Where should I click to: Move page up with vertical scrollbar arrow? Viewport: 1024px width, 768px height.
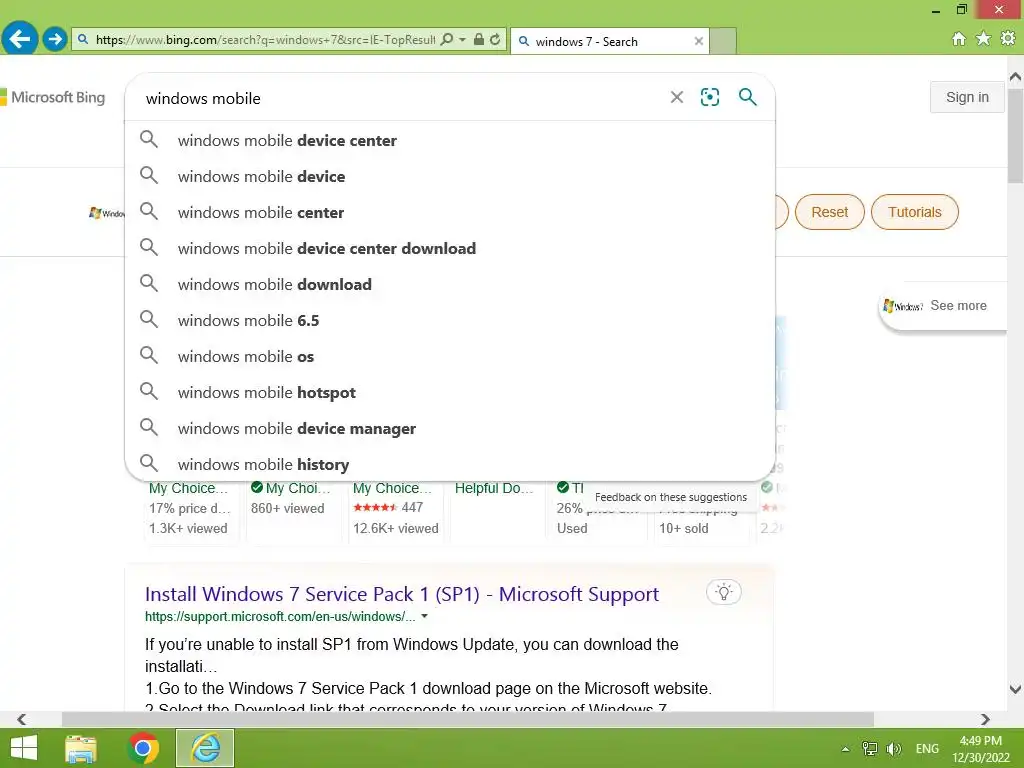[x=1016, y=77]
